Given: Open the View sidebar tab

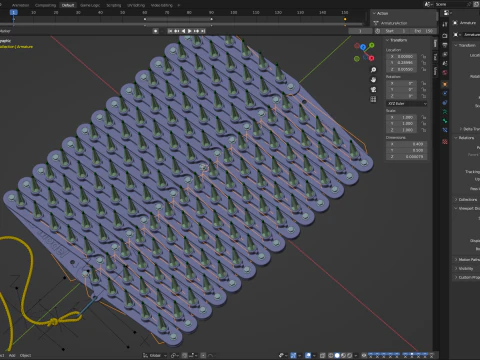Looking at the screenshot, I should pyautogui.click(x=435, y=71).
